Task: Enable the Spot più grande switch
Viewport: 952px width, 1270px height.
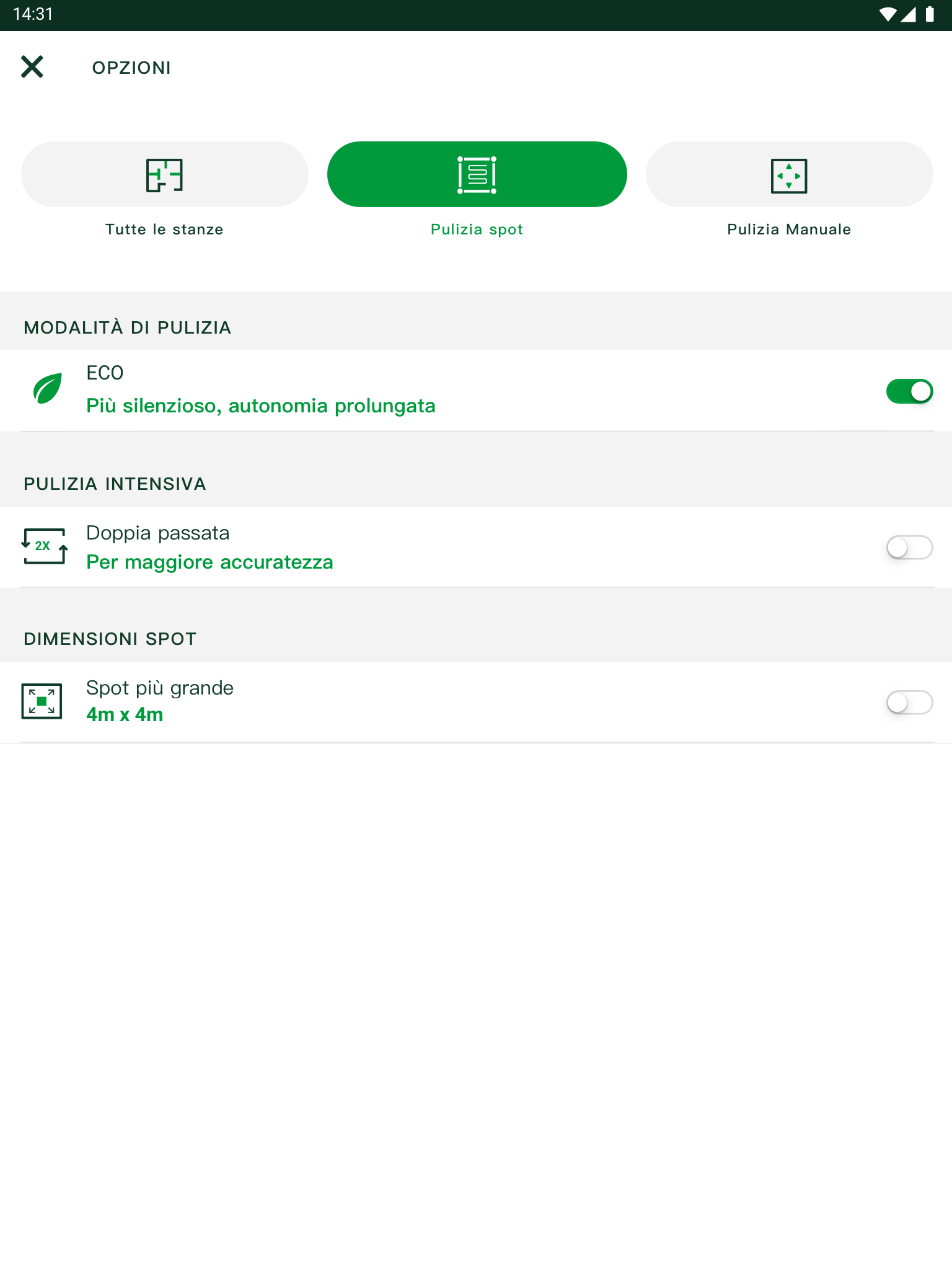Action: pos(909,703)
